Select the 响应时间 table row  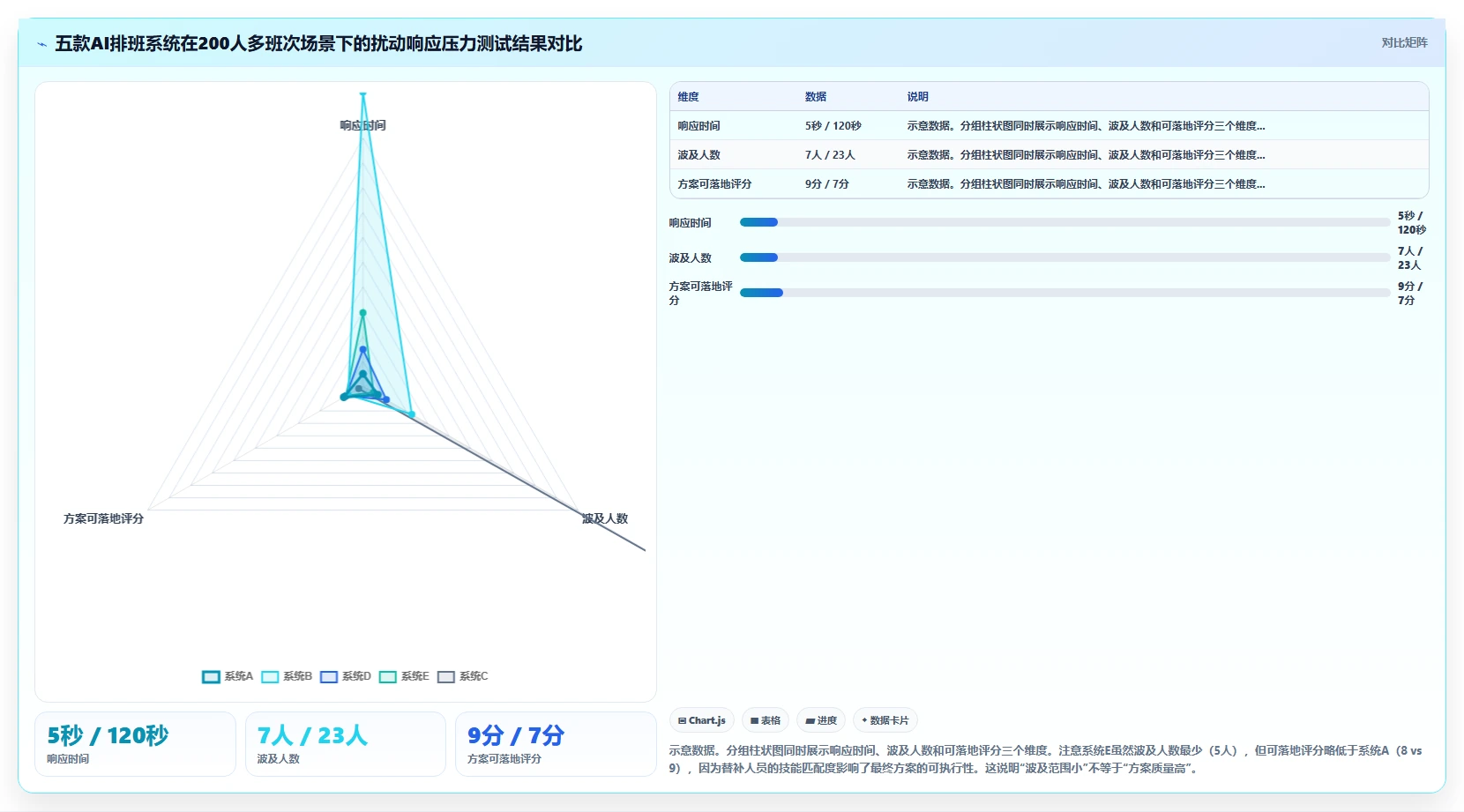[x=1049, y=126]
